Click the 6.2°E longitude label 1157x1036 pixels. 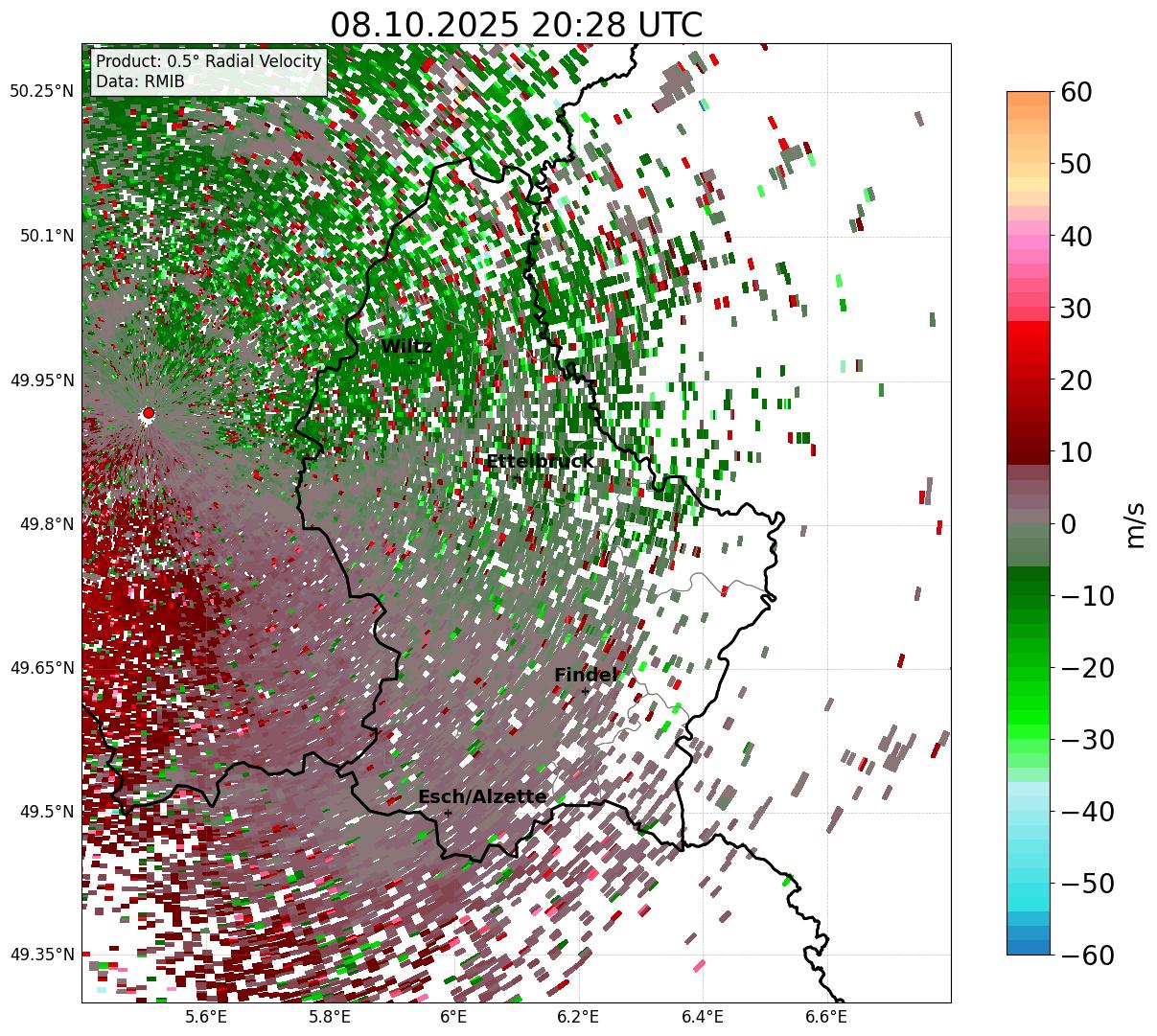point(578,1017)
